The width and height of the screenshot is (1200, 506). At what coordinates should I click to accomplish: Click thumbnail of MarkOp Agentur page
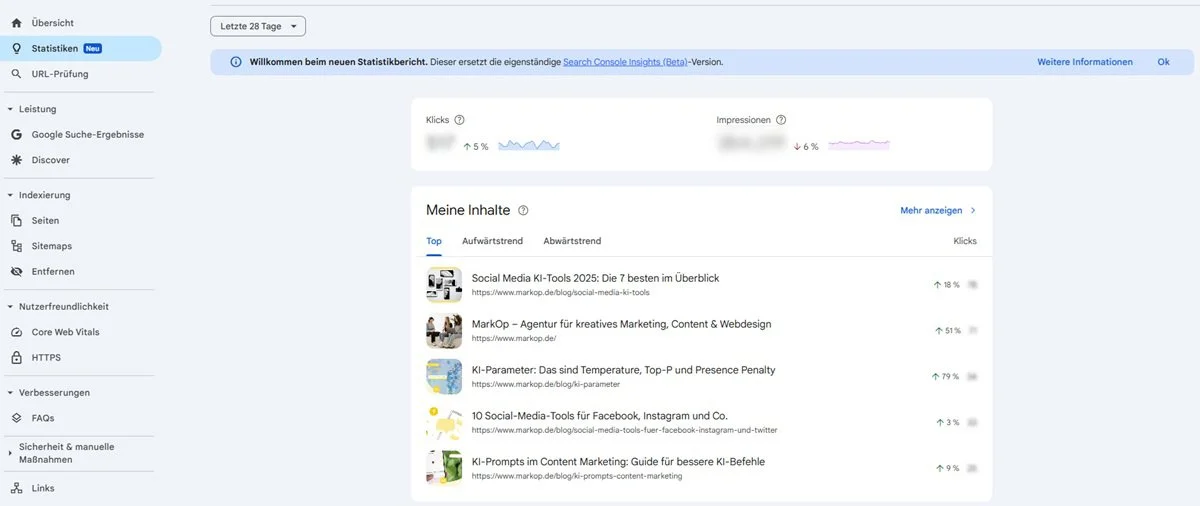coord(444,330)
